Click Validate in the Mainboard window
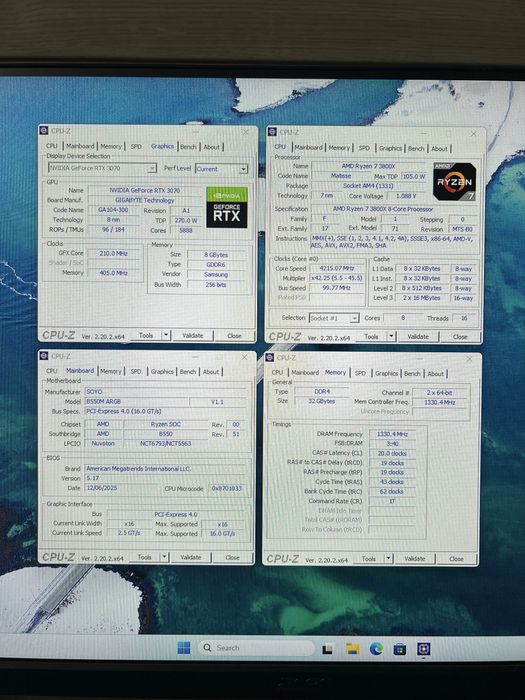 (191, 557)
